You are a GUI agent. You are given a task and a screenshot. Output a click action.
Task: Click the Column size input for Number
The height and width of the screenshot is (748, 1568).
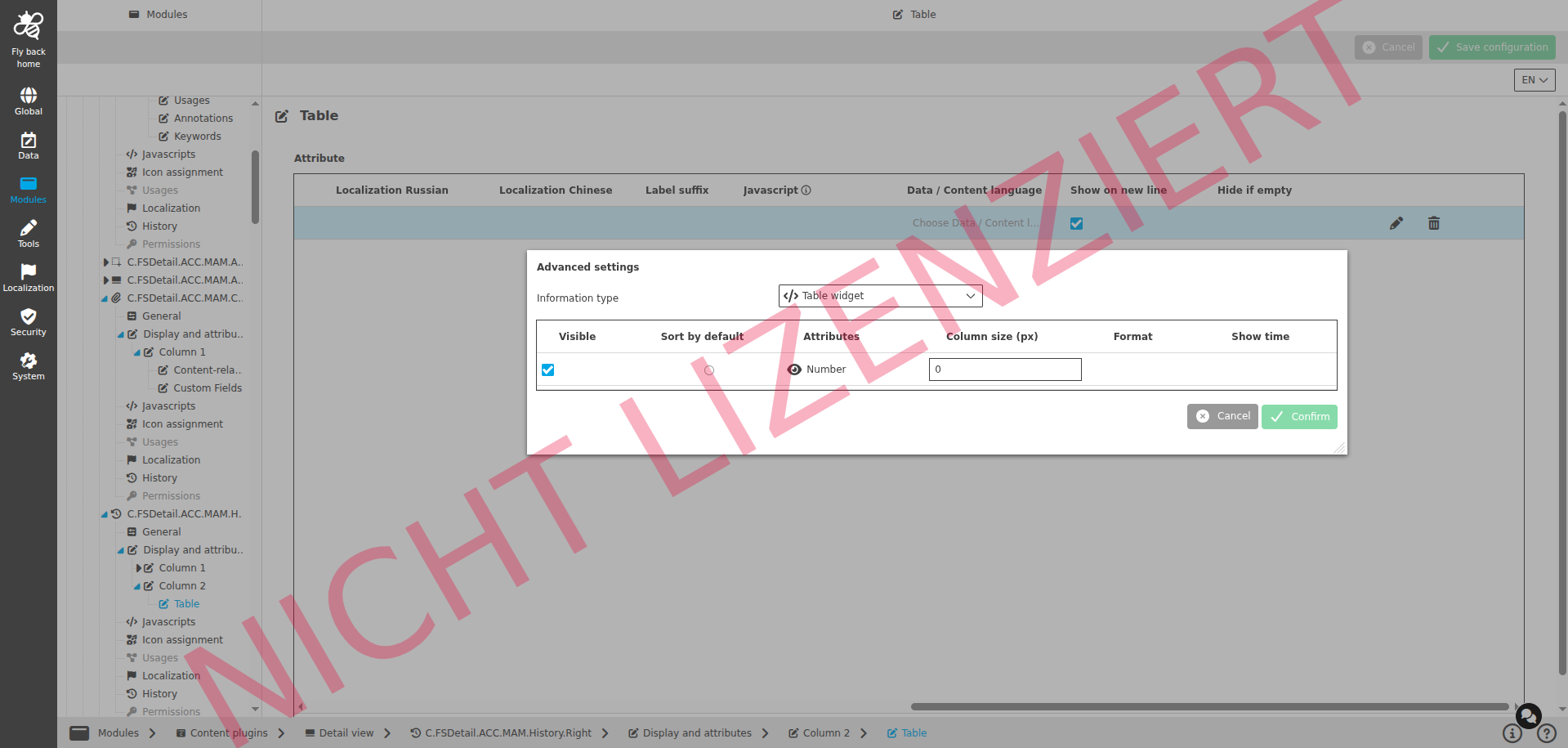click(x=1005, y=370)
